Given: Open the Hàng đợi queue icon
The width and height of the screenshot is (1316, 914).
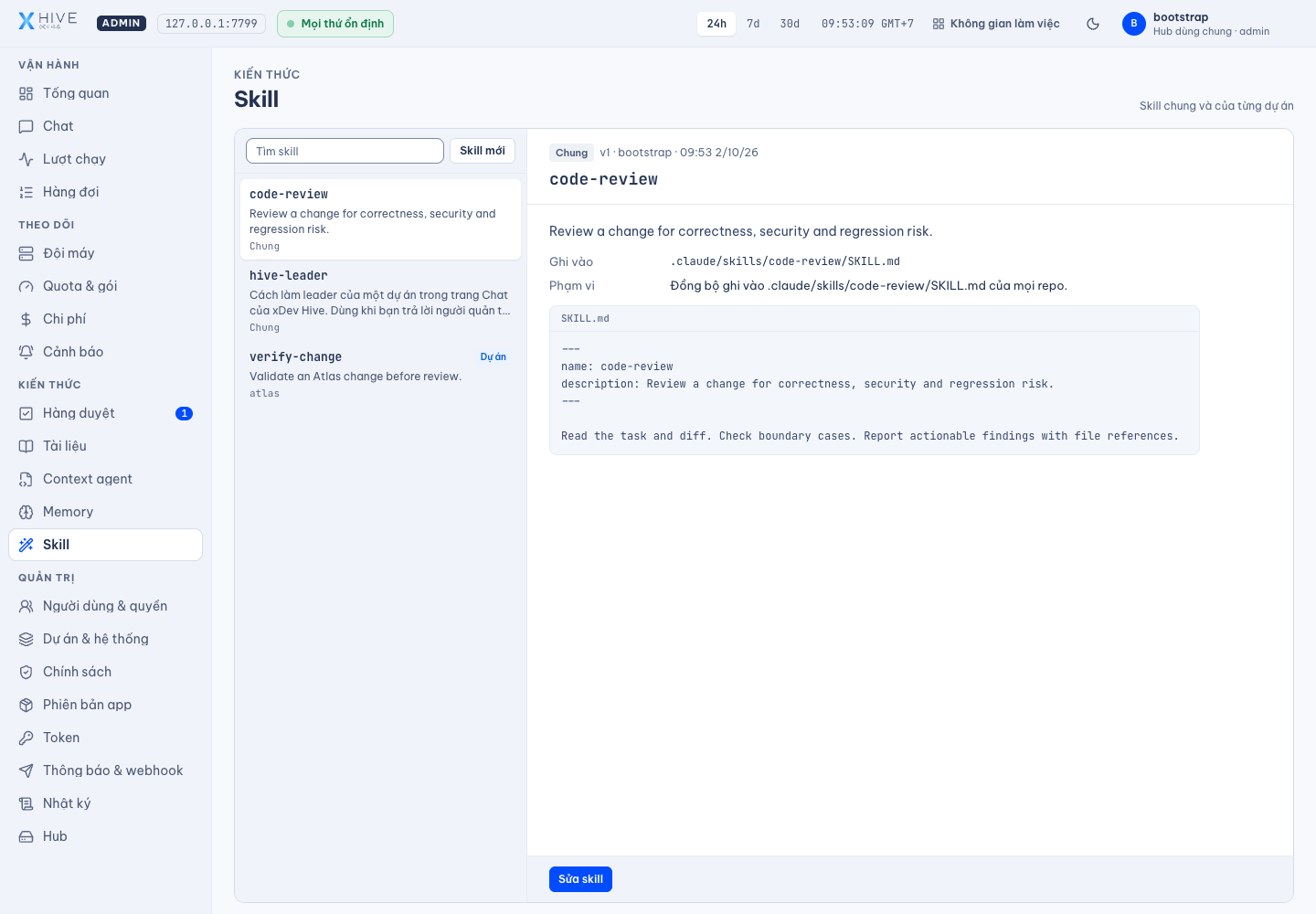Looking at the screenshot, I should click(x=27, y=192).
